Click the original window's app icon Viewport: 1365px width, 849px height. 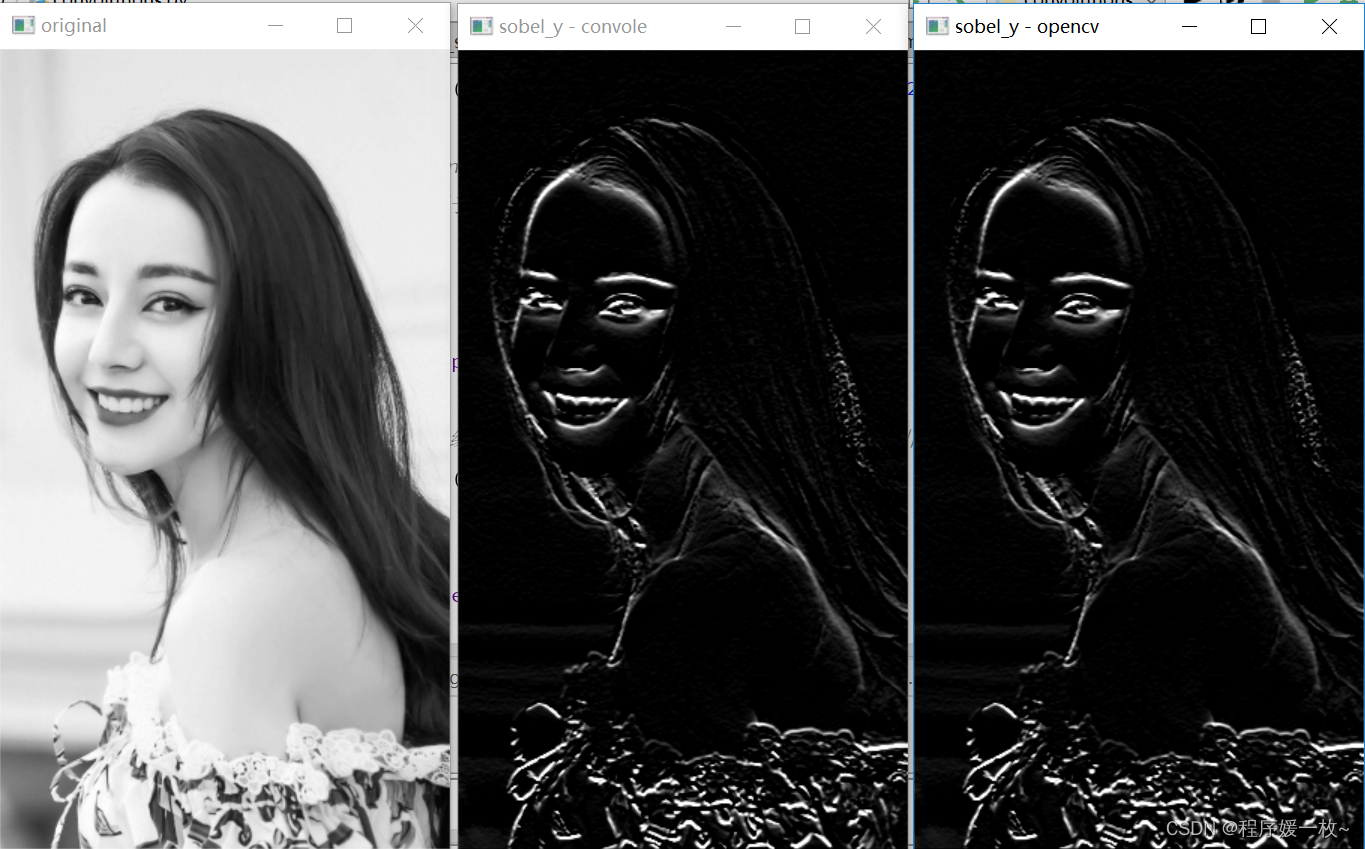[23, 26]
